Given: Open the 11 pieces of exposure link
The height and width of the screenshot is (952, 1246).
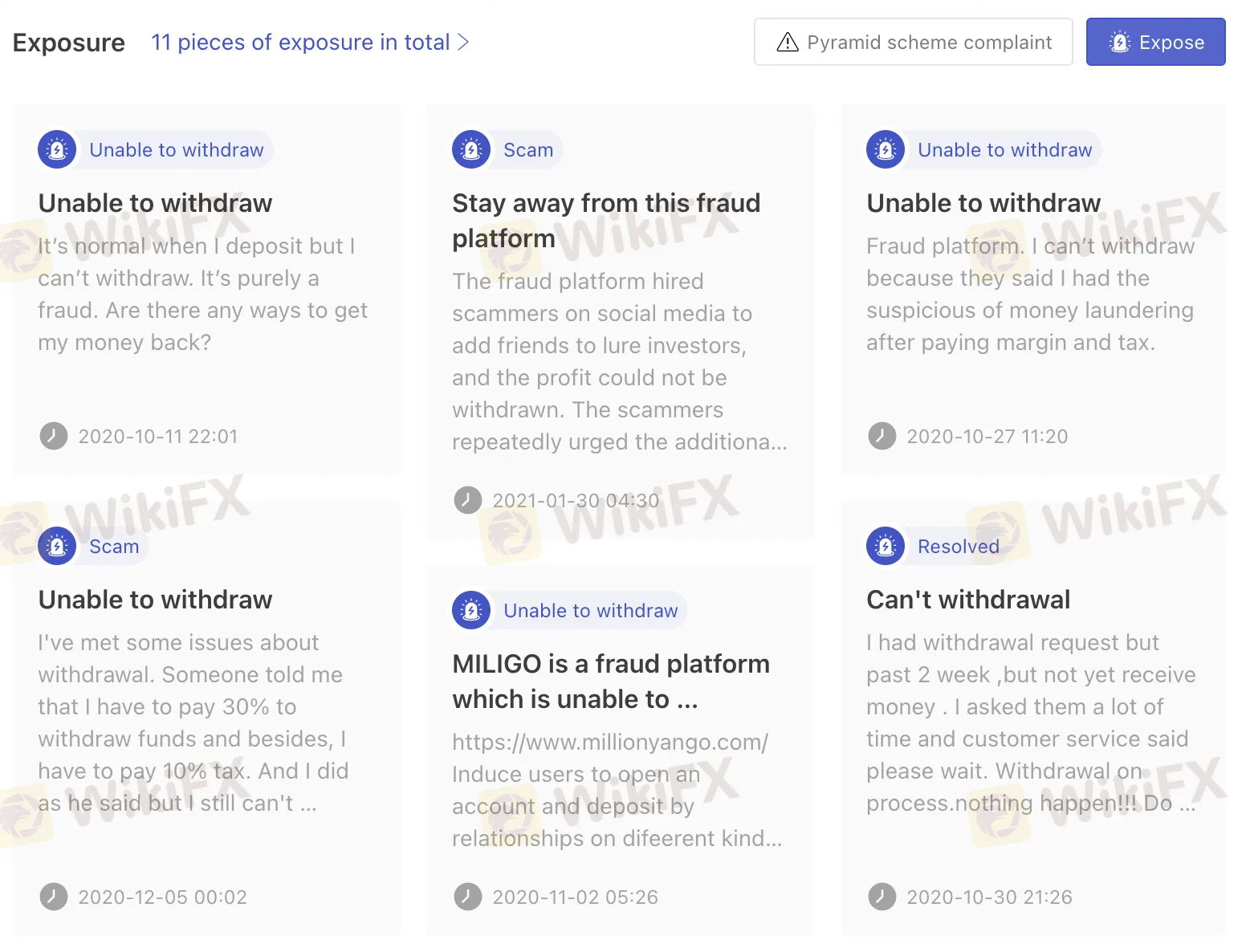Looking at the screenshot, I should click(300, 43).
